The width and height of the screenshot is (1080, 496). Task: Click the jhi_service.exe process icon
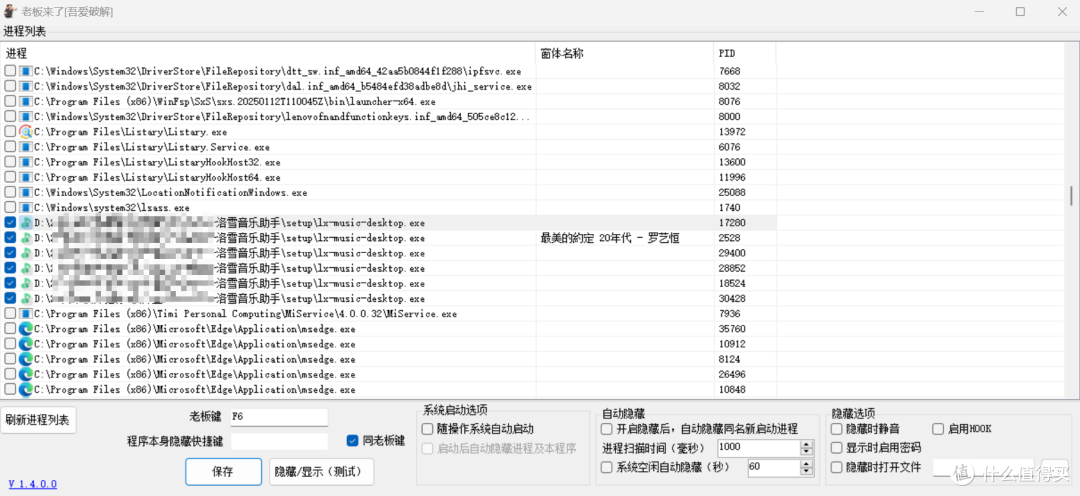click(25, 86)
